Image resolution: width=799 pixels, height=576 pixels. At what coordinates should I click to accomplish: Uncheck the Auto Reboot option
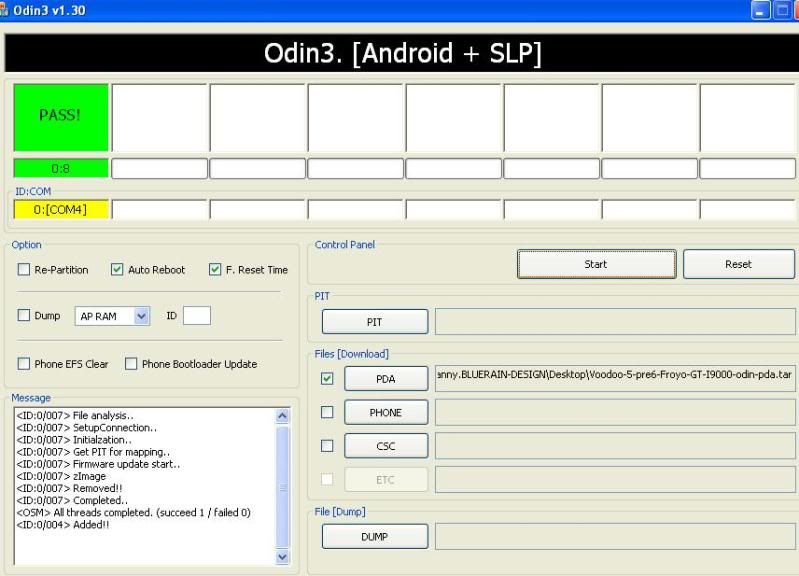(117, 269)
